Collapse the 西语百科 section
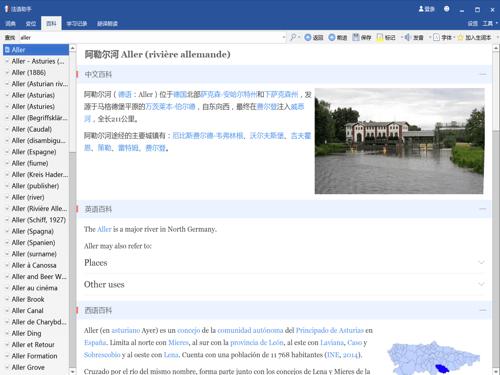500x375 pixels. pyautogui.click(x=483, y=310)
